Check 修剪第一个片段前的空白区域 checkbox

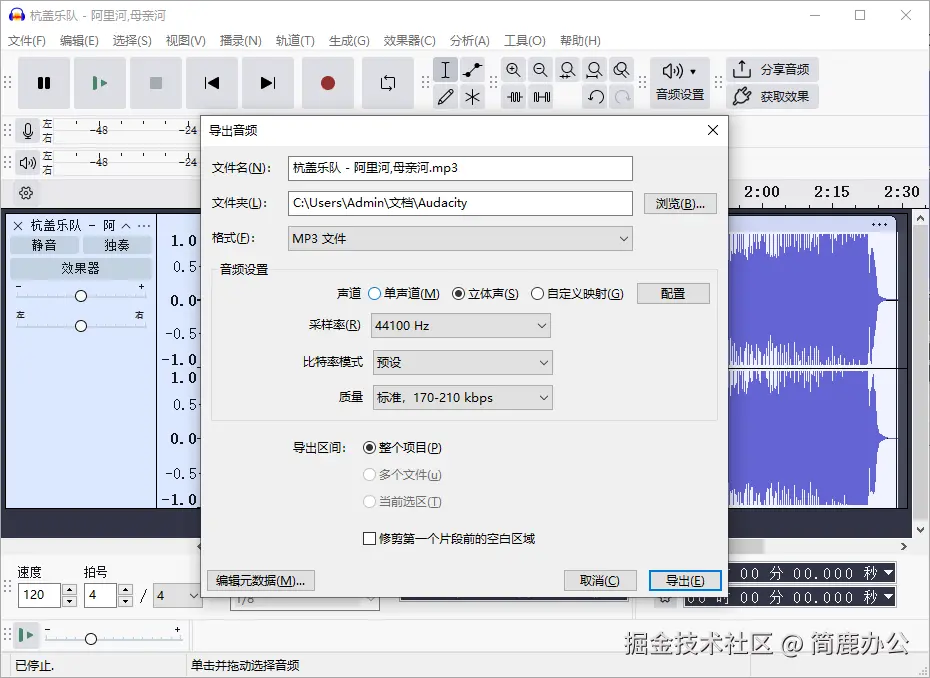(370, 538)
